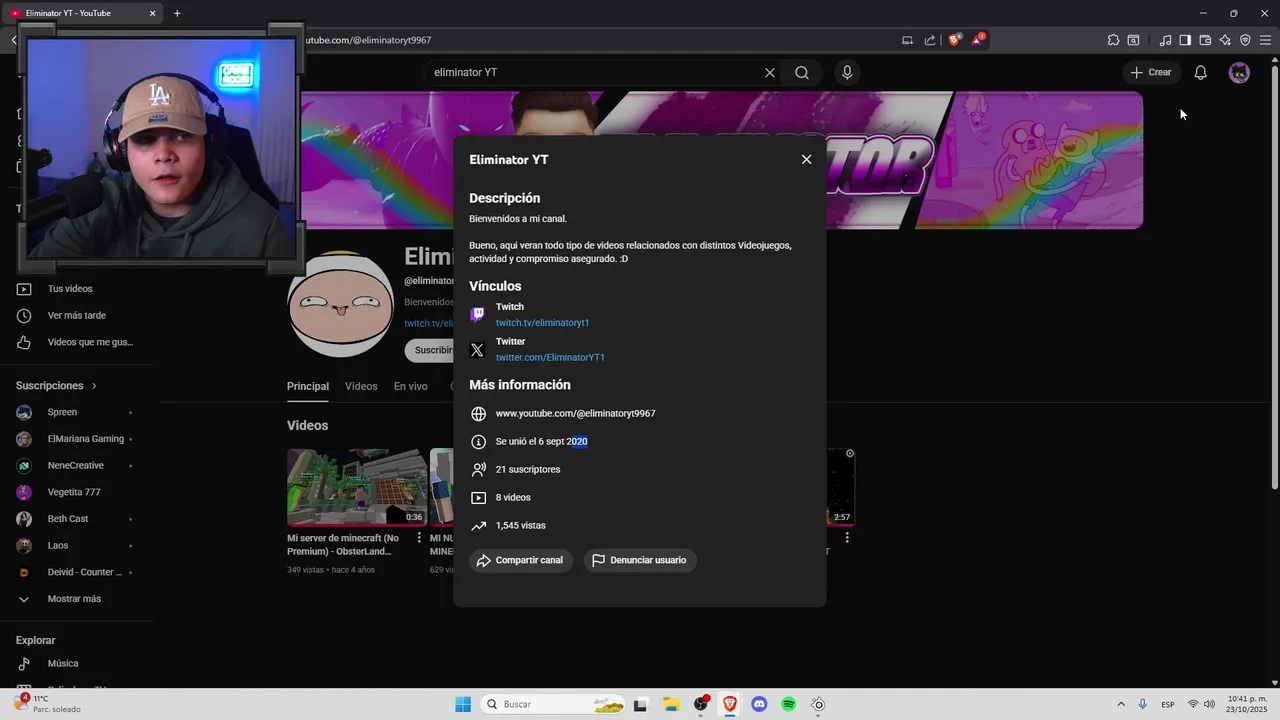Toggle Brave sidebar panel
The image size is (1280, 720).
pyautogui.click(x=1185, y=40)
